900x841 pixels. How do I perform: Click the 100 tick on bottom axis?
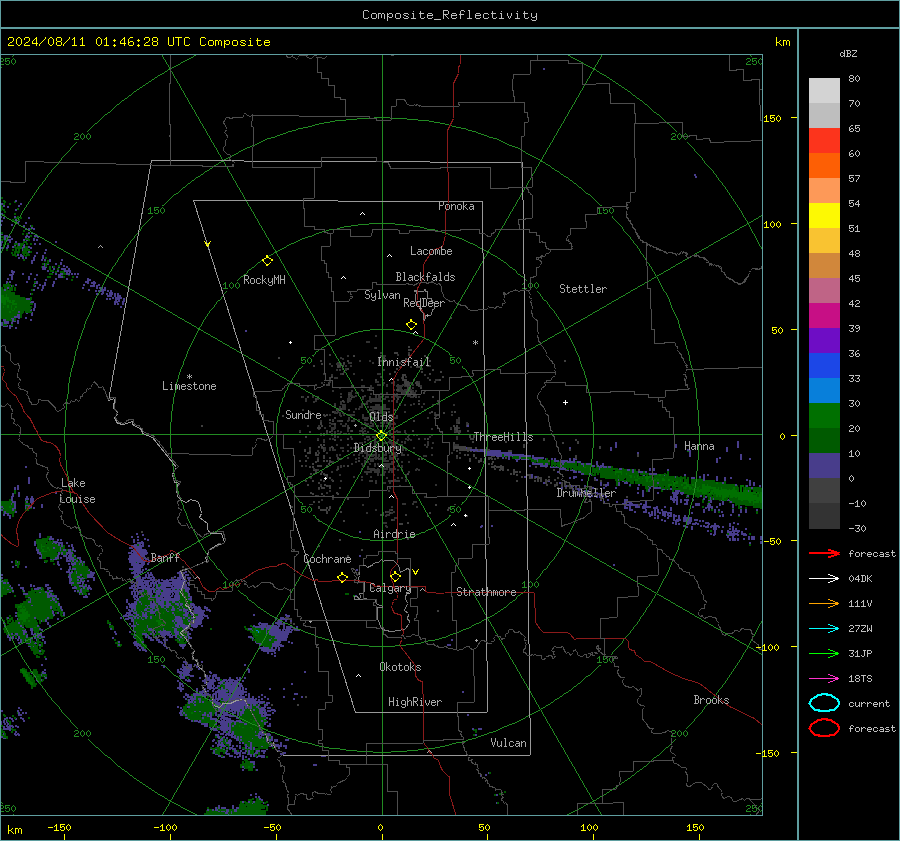[x=589, y=828]
